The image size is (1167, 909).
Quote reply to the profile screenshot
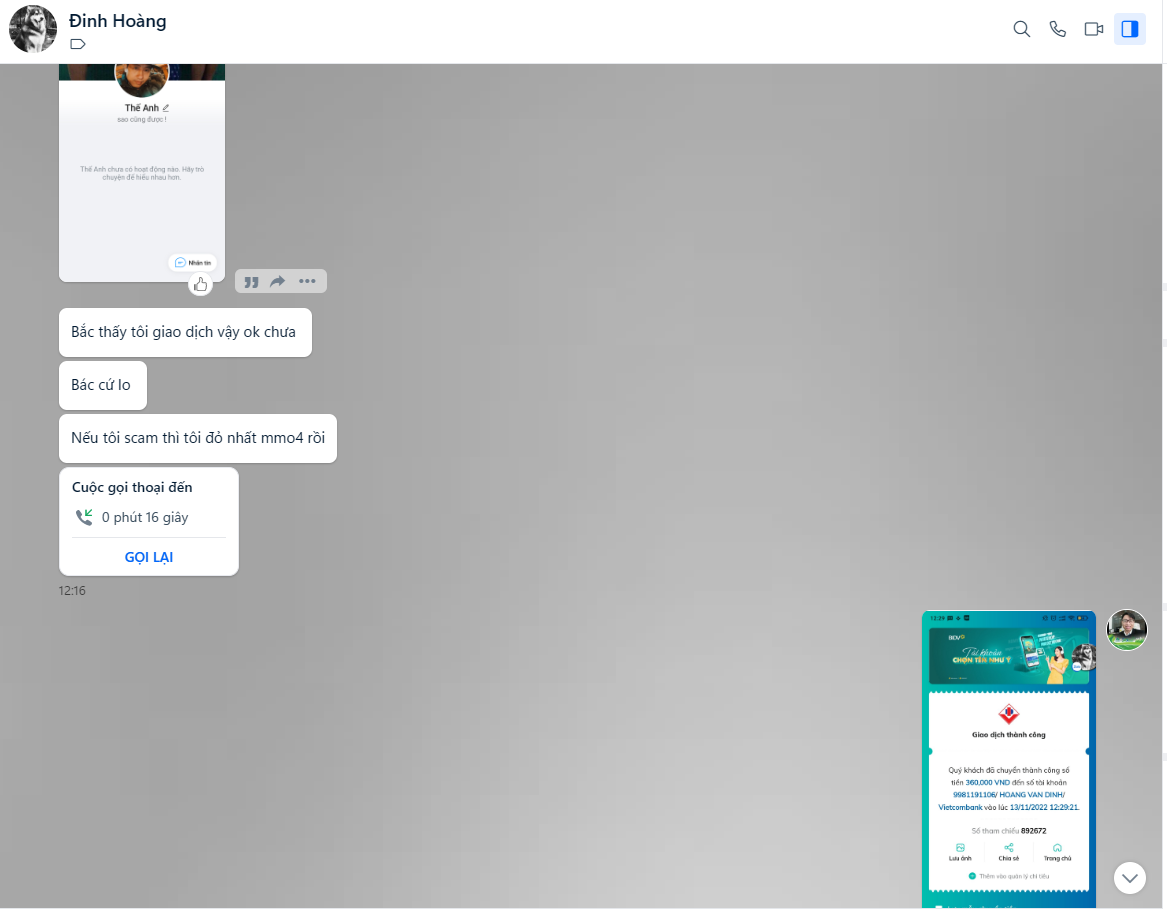252,281
